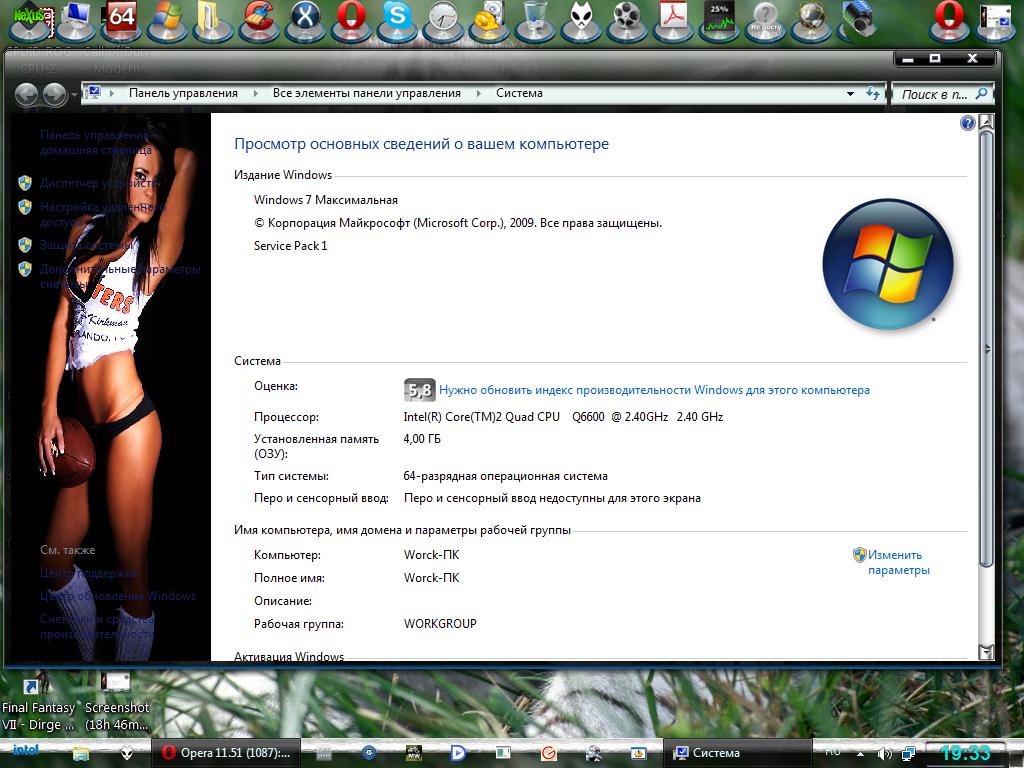Viewport: 1024px width, 768px height.
Task: Click the performance score 5,8 badge
Action: click(x=419, y=391)
